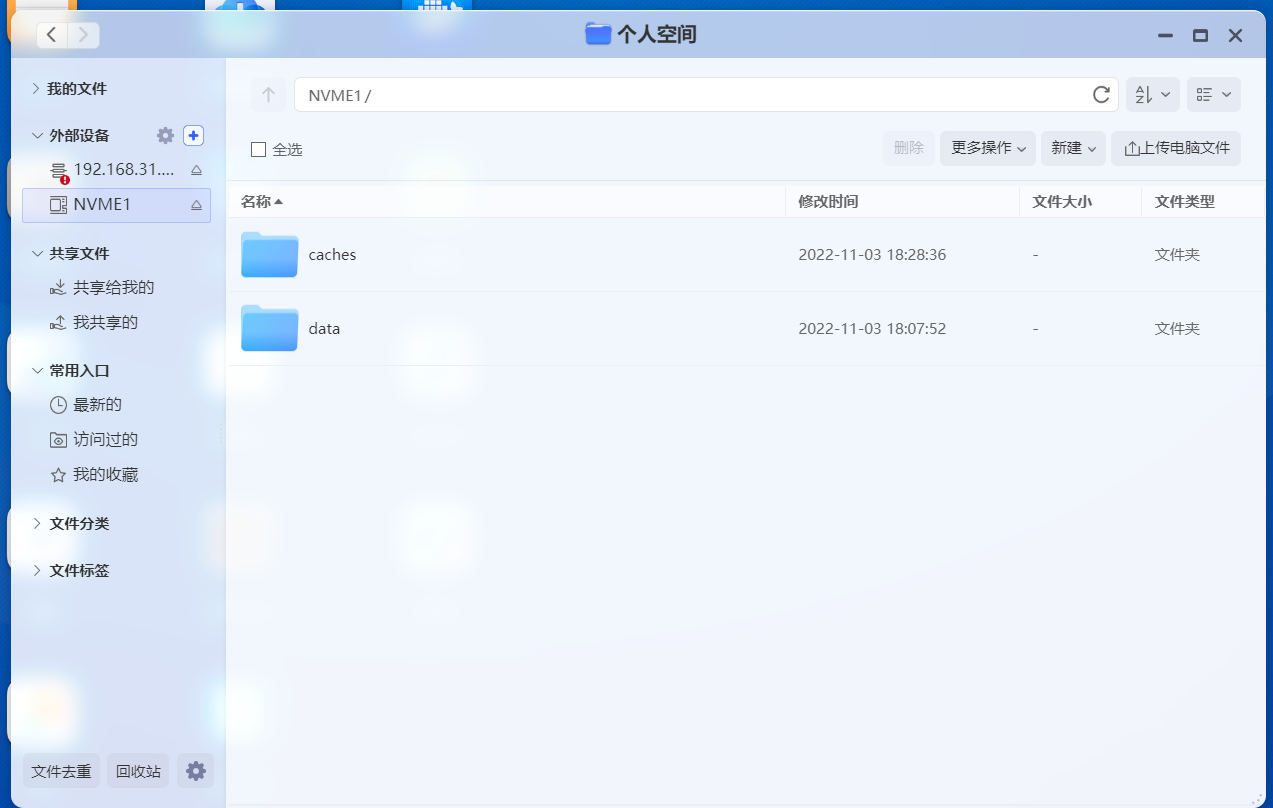
Task: Open external devices settings gear
Action: pos(165,135)
